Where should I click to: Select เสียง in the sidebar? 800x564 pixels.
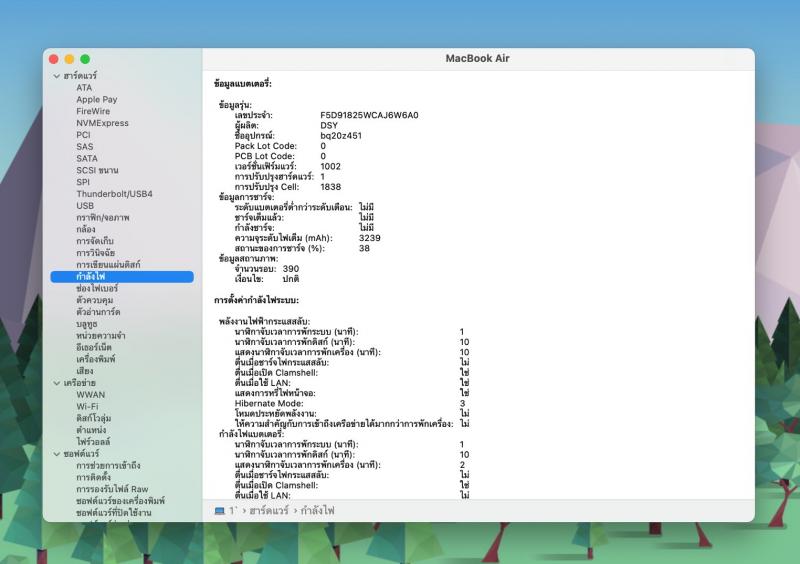tap(85, 371)
